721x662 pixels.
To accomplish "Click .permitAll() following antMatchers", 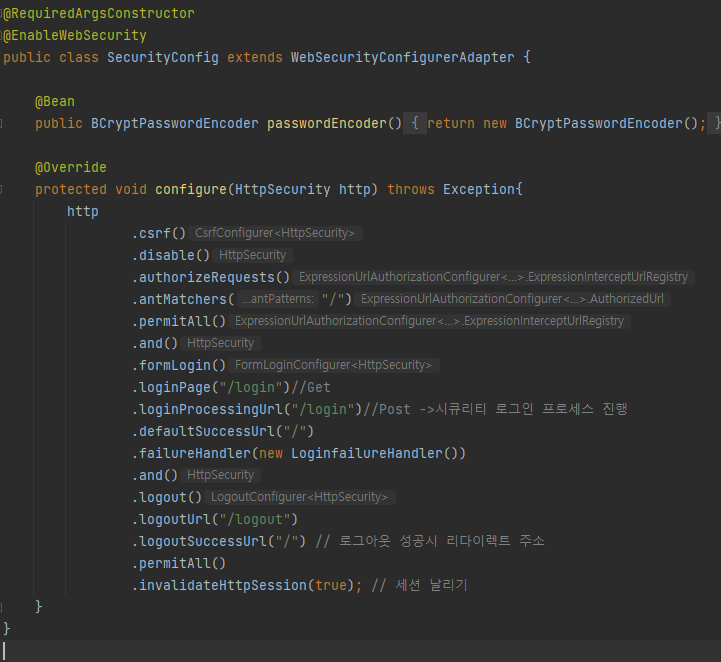I will coord(179,321).
